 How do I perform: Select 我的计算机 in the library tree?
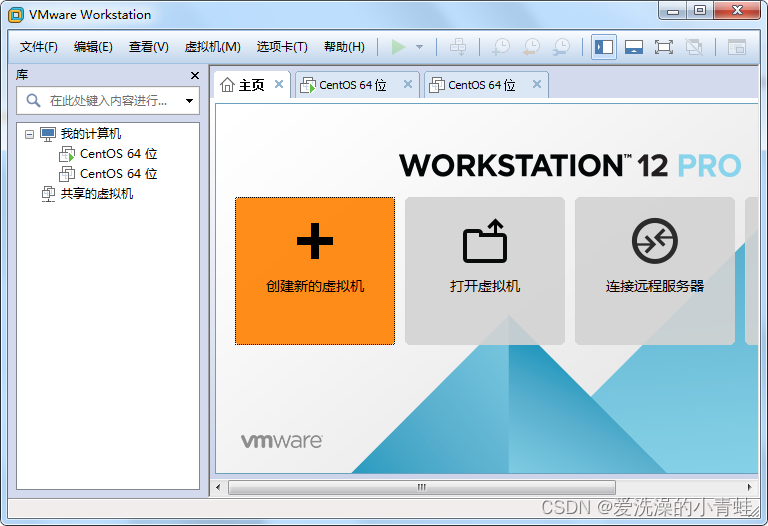click(91, 134)
